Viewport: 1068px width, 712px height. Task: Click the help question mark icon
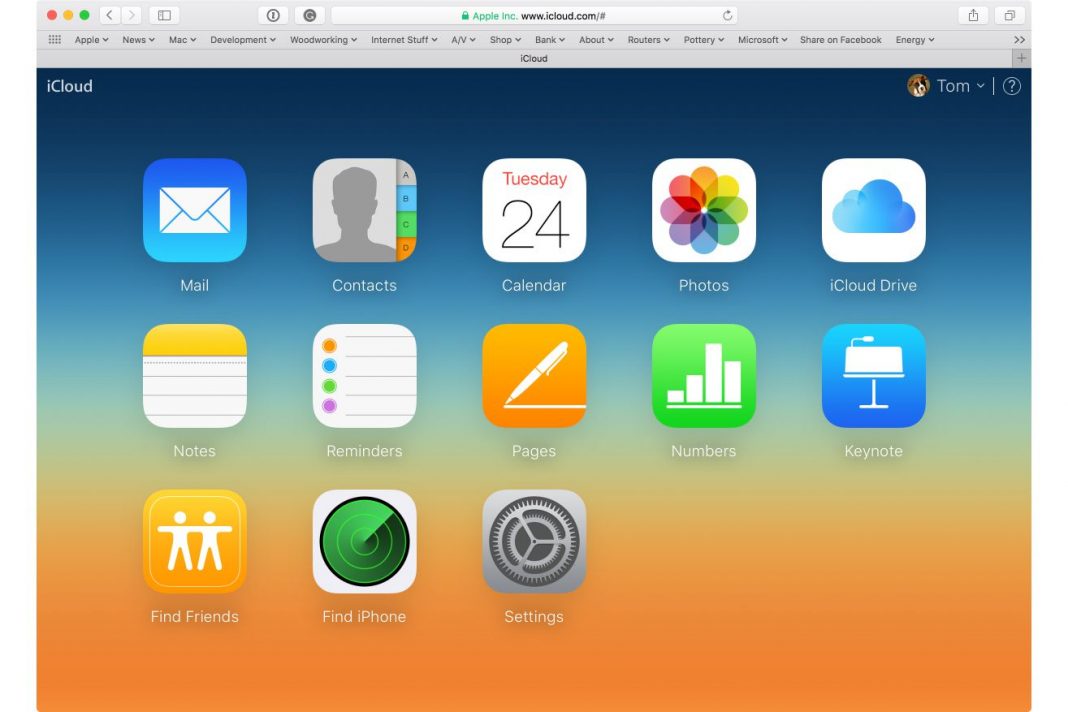[x=1011, y=87]
